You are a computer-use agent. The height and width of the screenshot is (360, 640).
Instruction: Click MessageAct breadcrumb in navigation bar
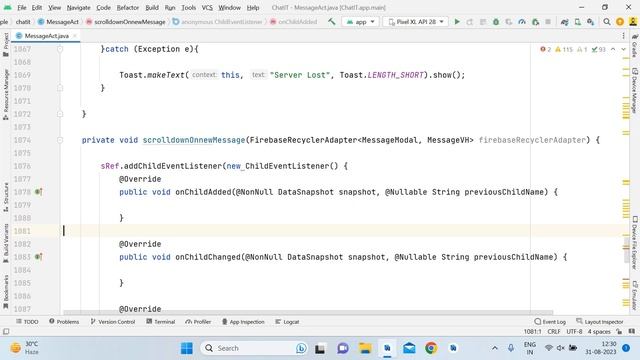tap(58, 22)
